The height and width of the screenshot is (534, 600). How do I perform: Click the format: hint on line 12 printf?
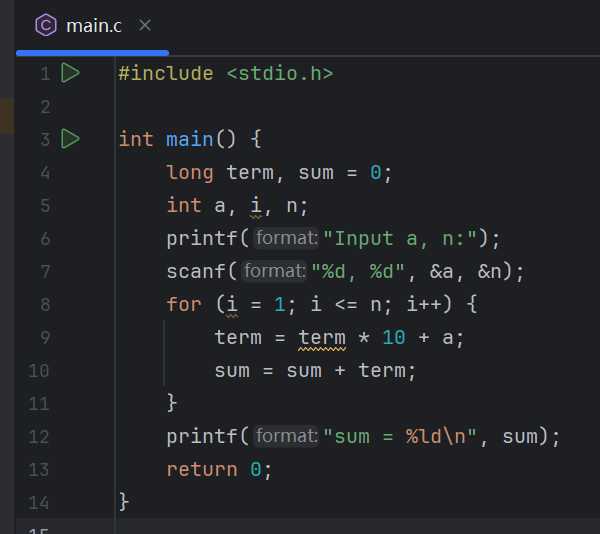coord(285,436)
